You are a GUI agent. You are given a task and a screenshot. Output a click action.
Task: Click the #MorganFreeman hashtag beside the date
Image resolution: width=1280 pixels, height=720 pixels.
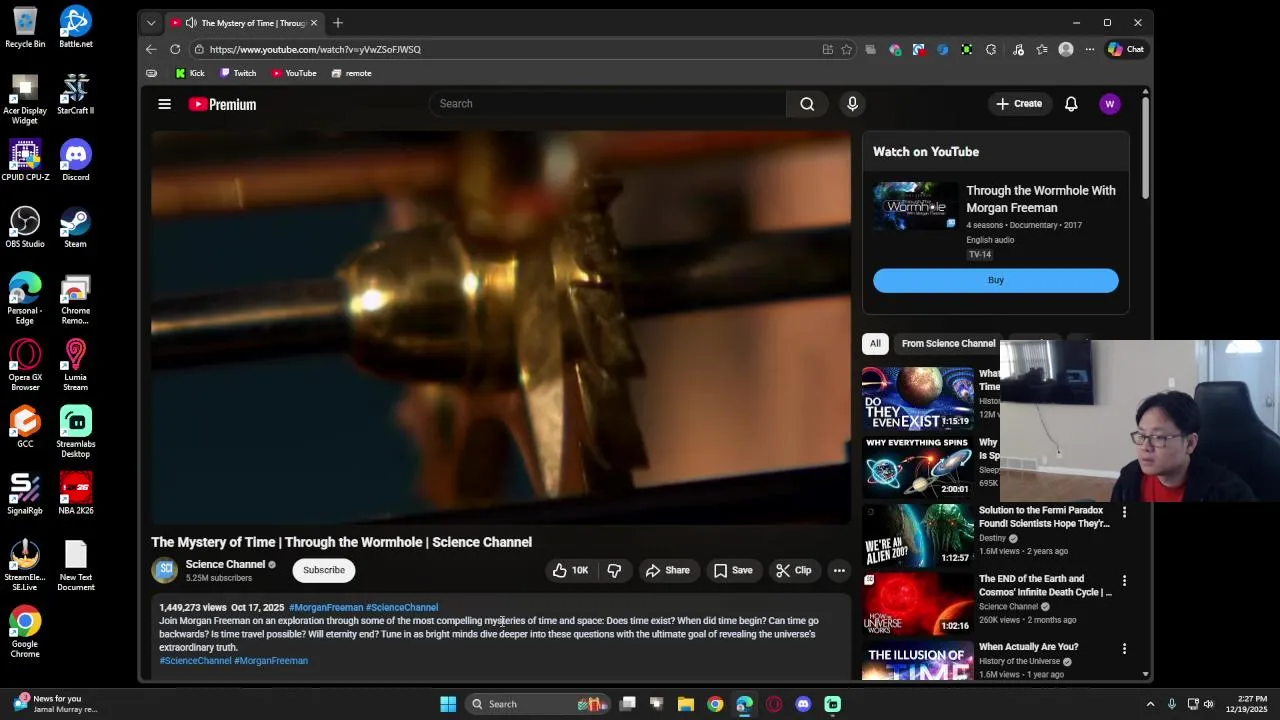point(326,607)
